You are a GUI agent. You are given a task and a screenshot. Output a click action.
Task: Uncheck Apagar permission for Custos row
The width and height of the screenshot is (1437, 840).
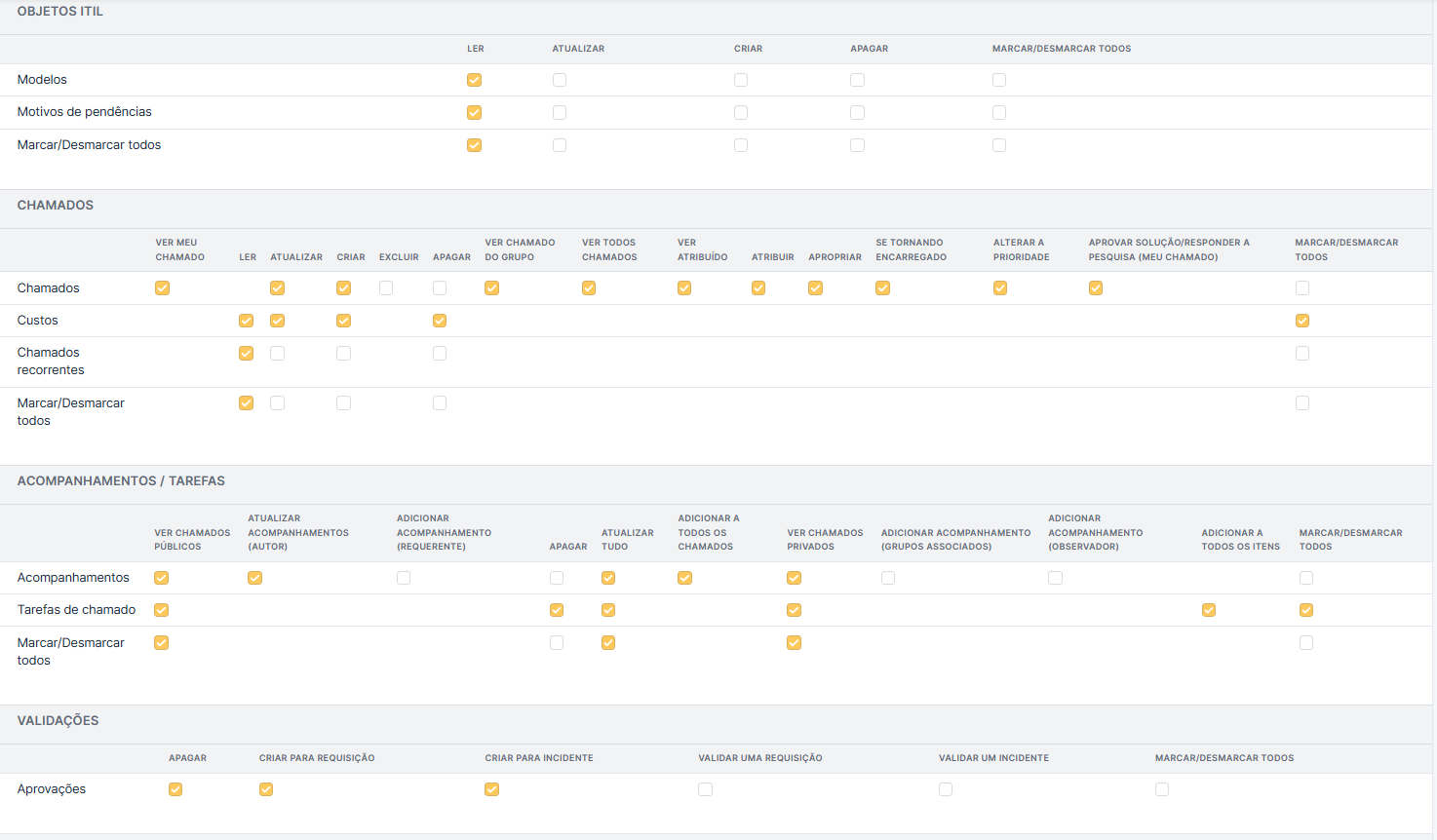440,321
